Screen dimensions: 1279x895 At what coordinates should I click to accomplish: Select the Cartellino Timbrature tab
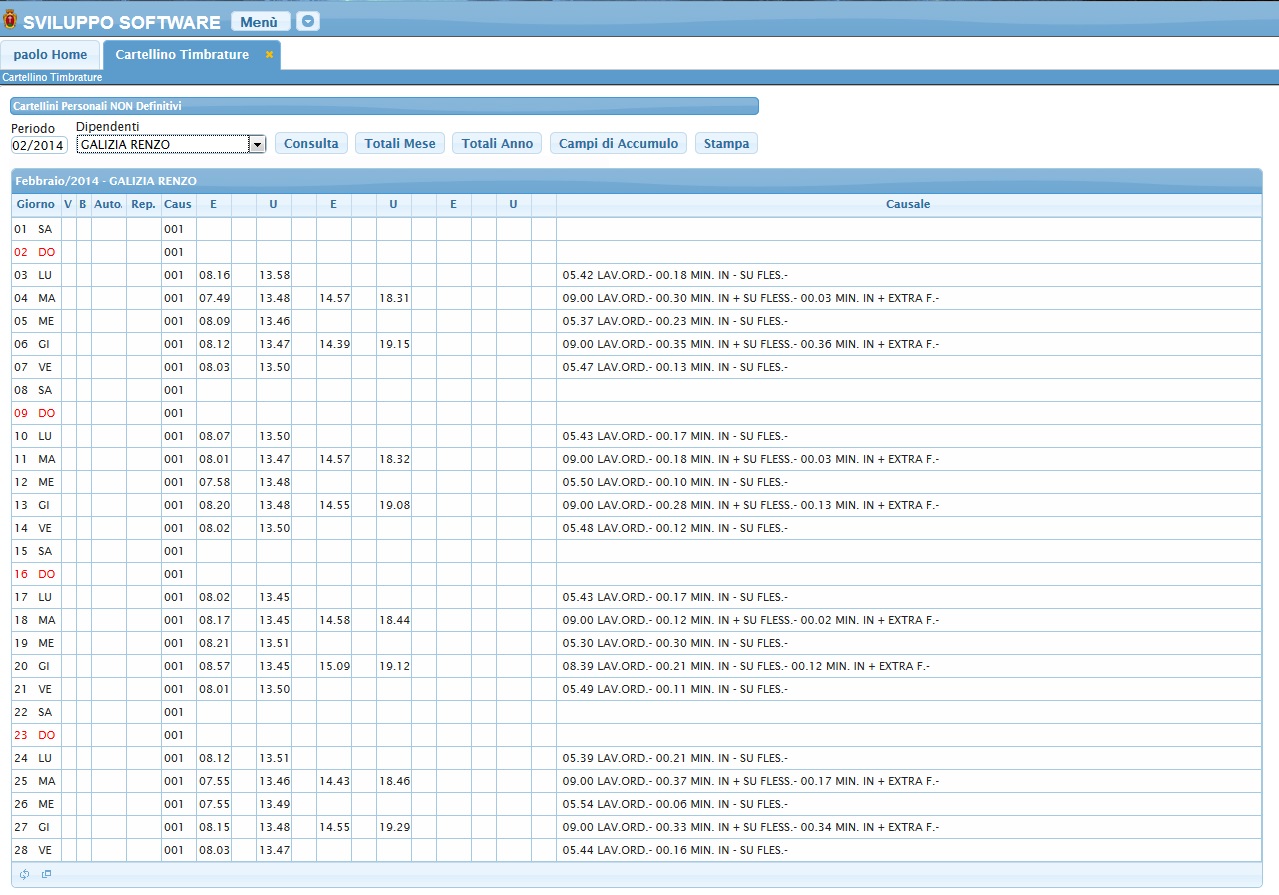pos(182,55)
